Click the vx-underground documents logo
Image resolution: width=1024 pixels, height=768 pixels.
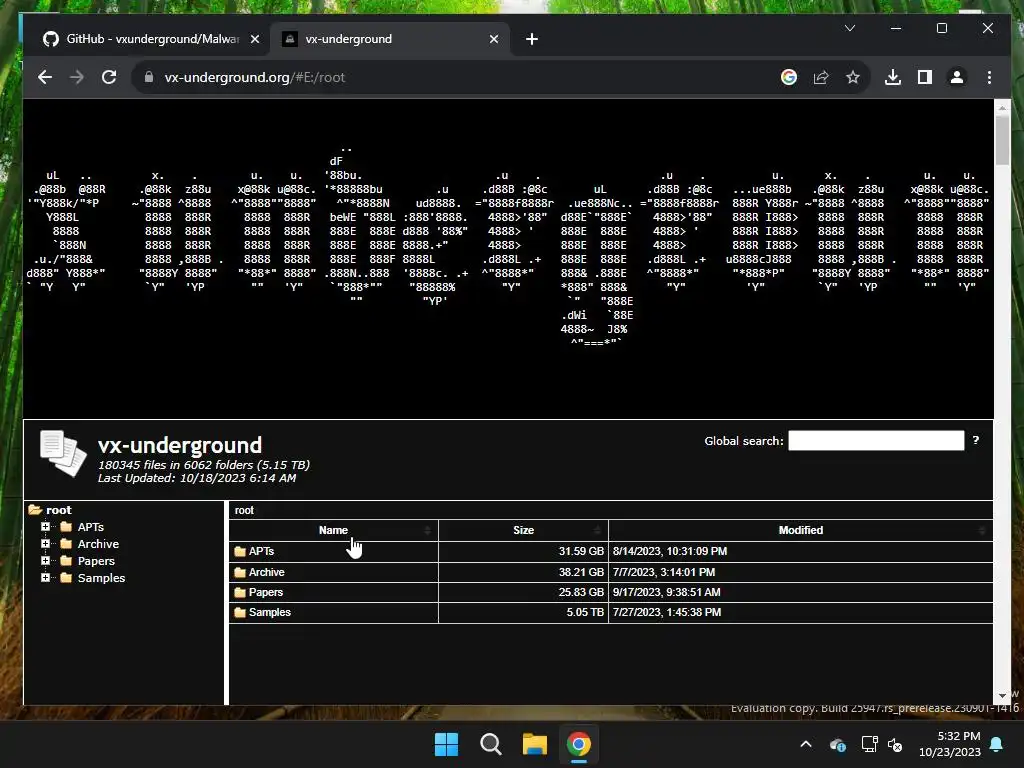[x=63, y=453]
